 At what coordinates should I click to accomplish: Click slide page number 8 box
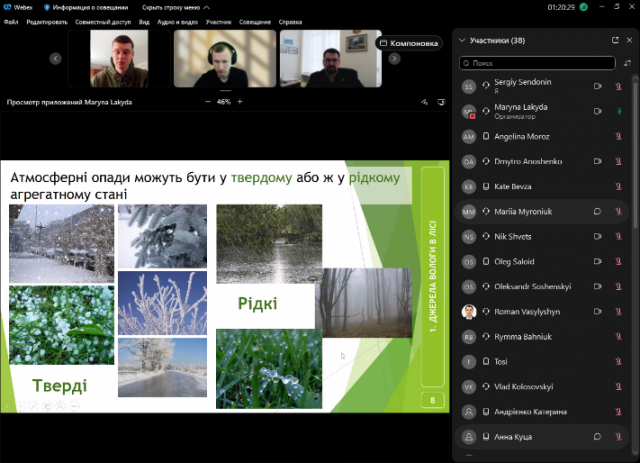(433, 400)
